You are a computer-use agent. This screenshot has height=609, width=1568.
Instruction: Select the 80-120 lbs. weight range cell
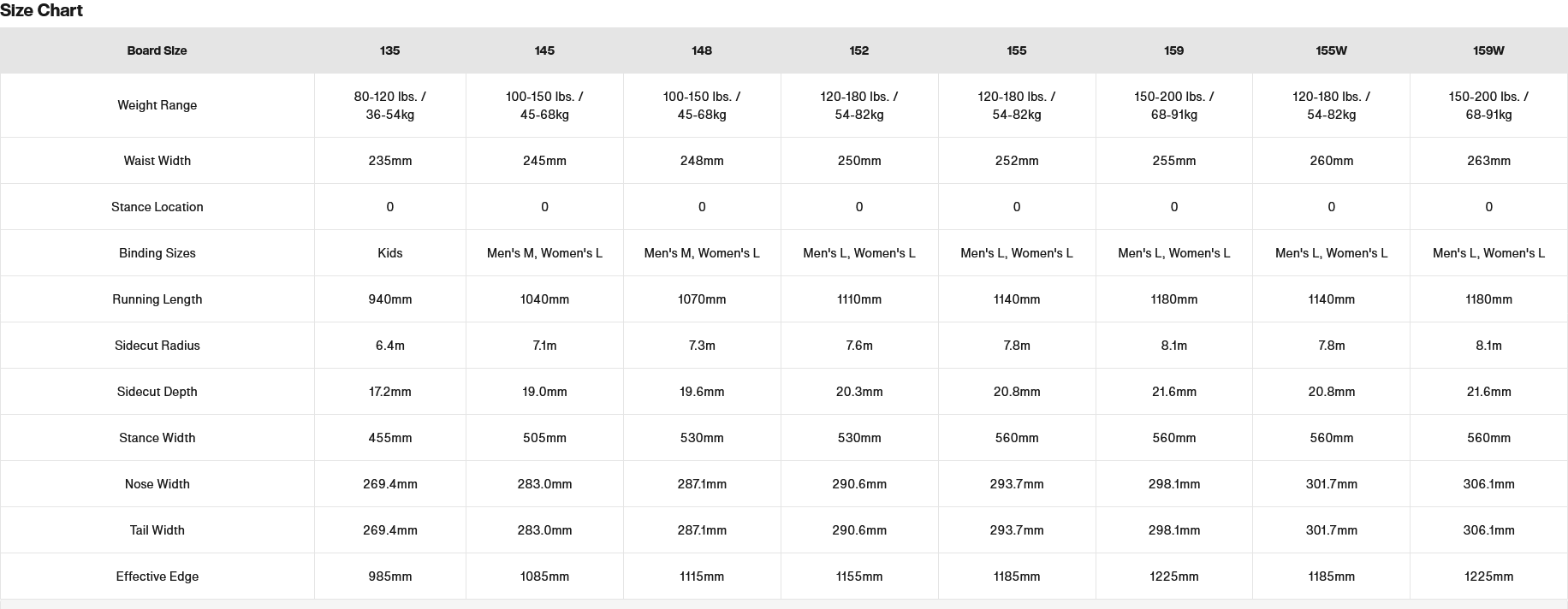389,105
